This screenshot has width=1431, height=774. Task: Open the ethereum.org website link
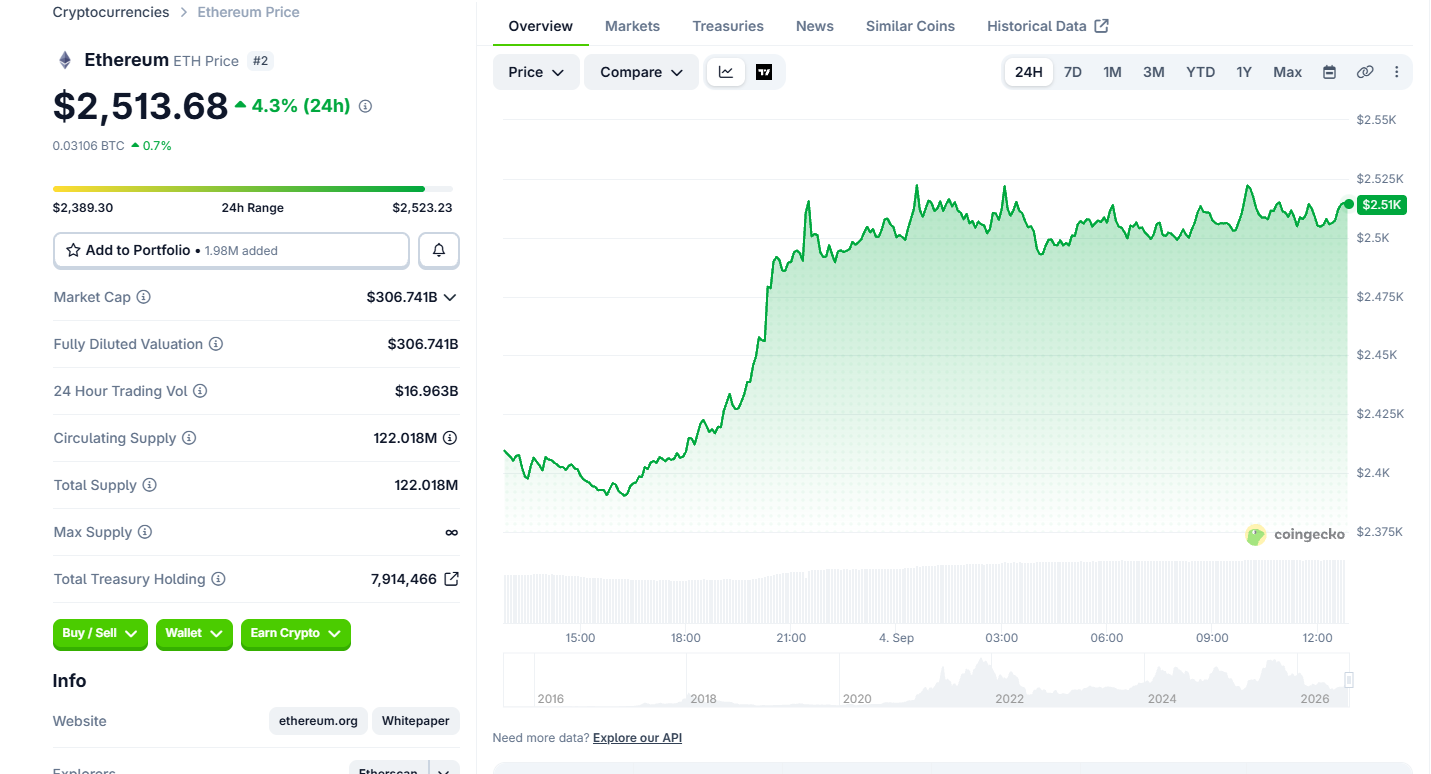[x=318, y=721]
